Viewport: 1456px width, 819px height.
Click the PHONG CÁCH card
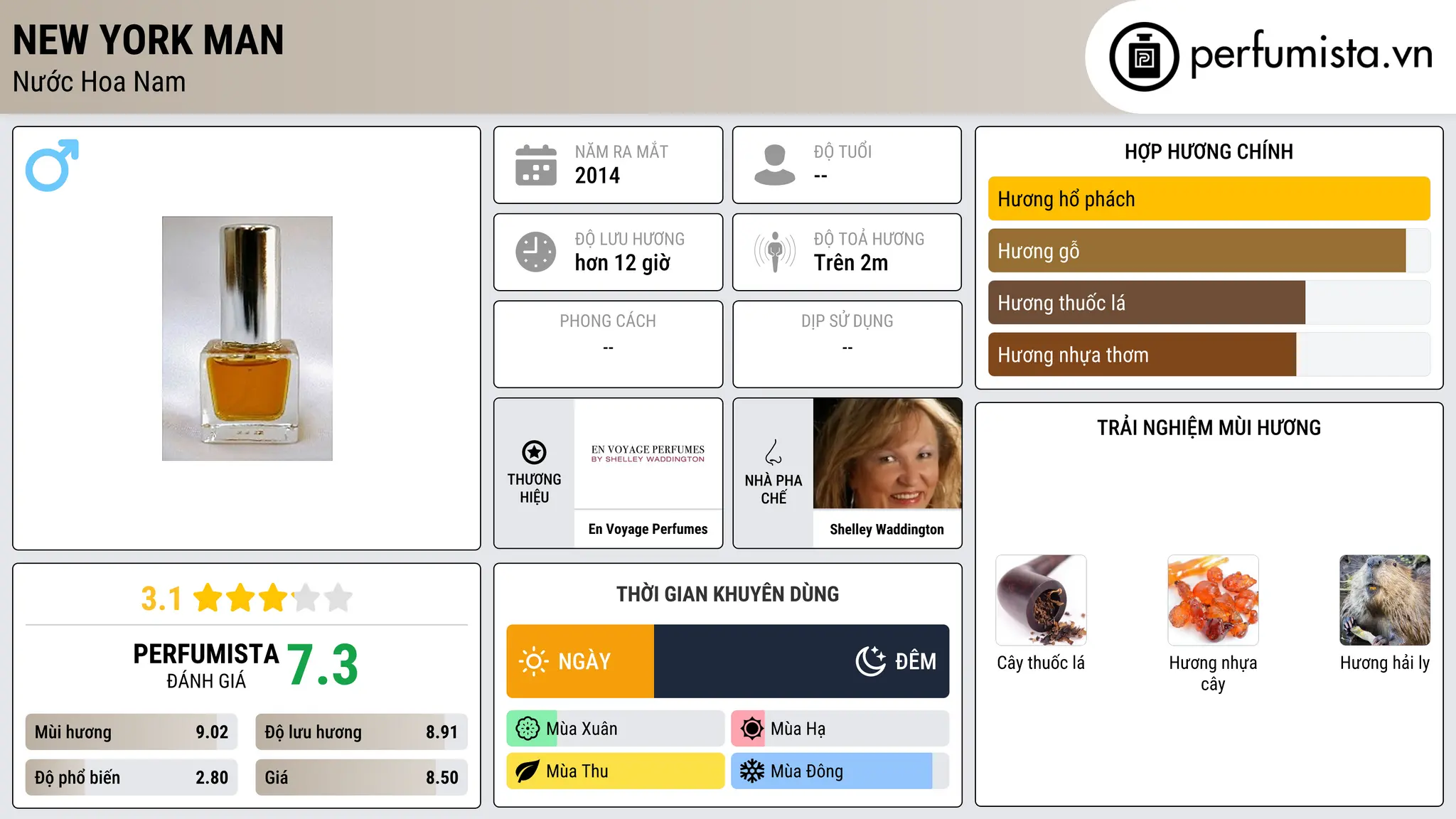tap(609, 344)
